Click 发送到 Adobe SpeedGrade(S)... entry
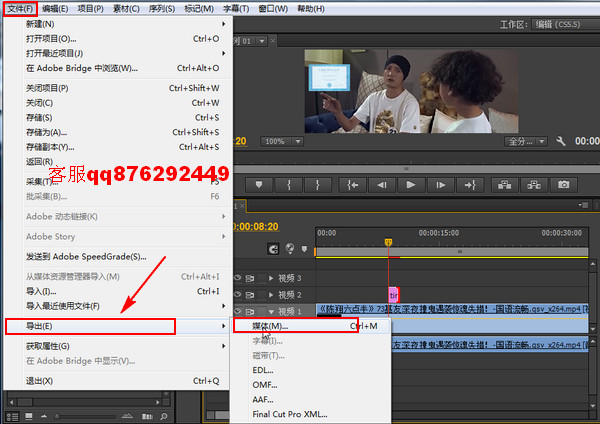600x424 pixels. click(x=125, y=256)
